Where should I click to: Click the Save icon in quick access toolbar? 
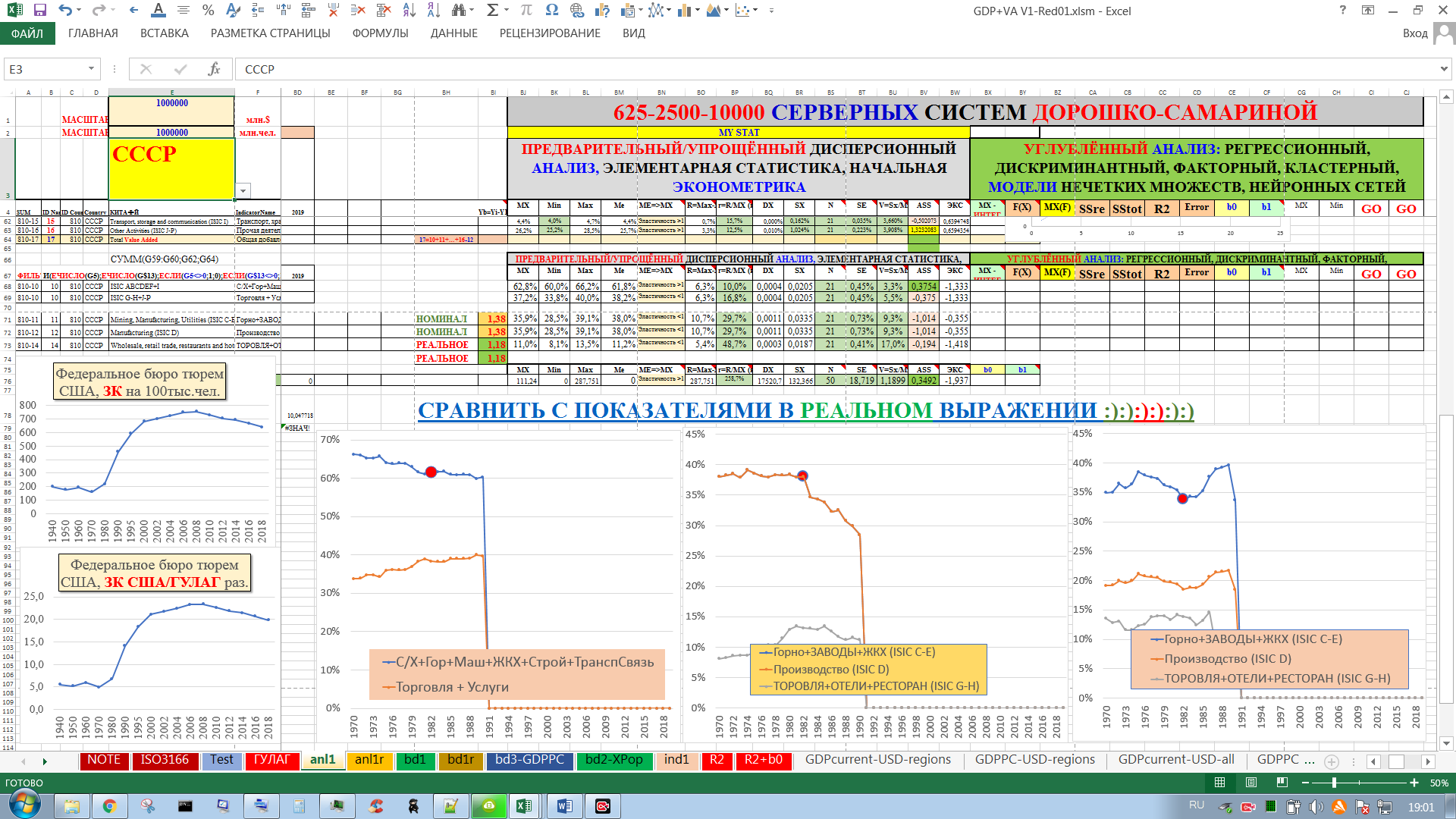[x=39, y=11]
